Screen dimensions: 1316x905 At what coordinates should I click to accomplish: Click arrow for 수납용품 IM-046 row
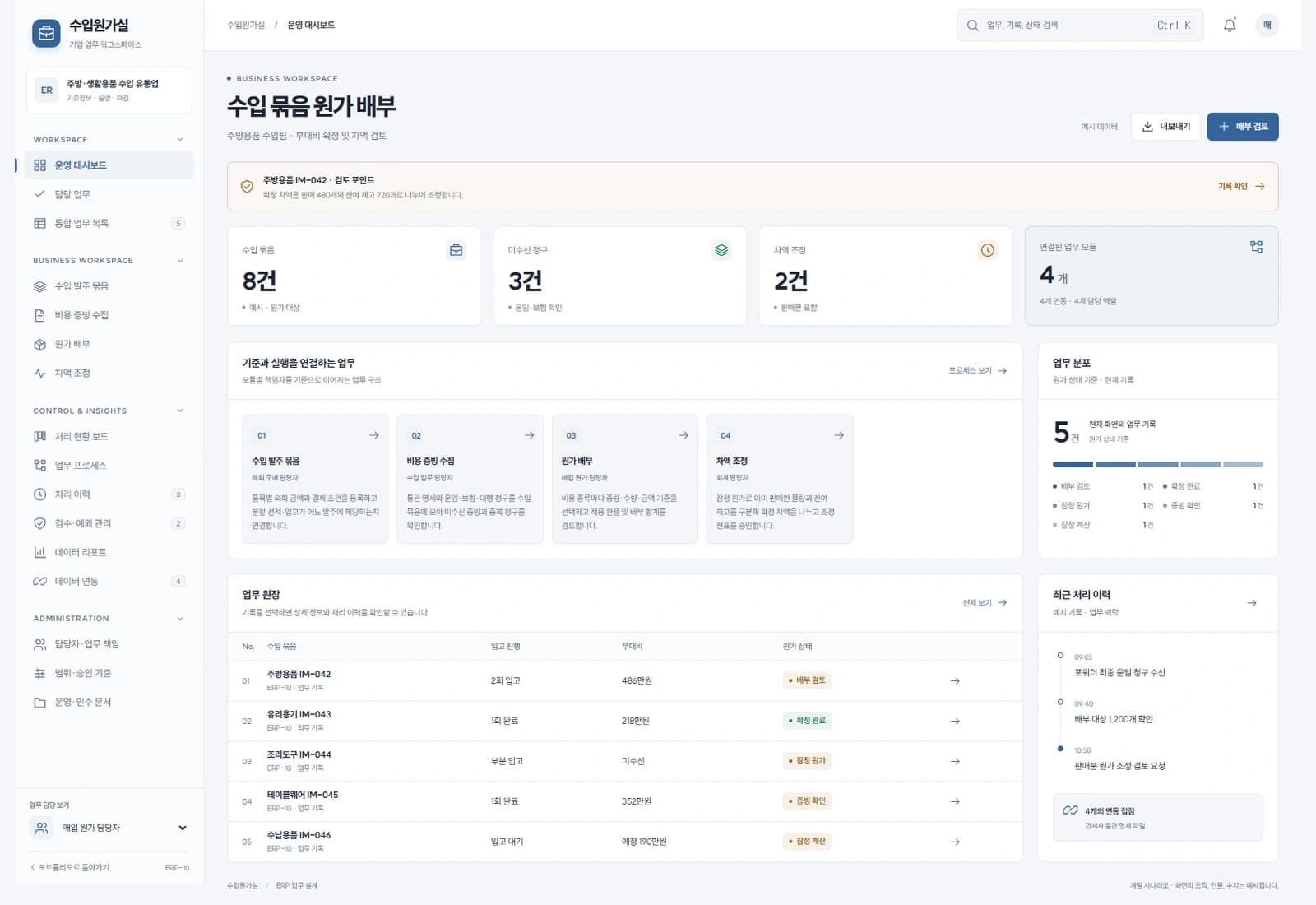coord(955,842)
